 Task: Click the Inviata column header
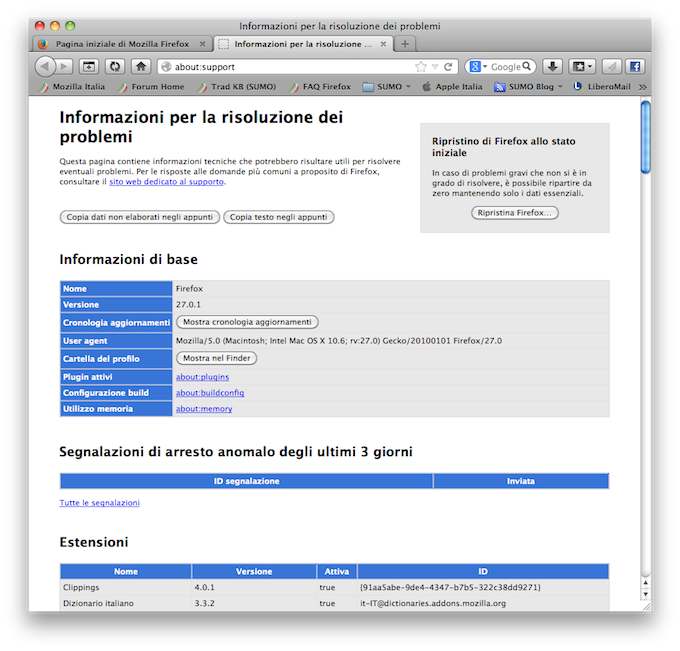pos(521,481)
